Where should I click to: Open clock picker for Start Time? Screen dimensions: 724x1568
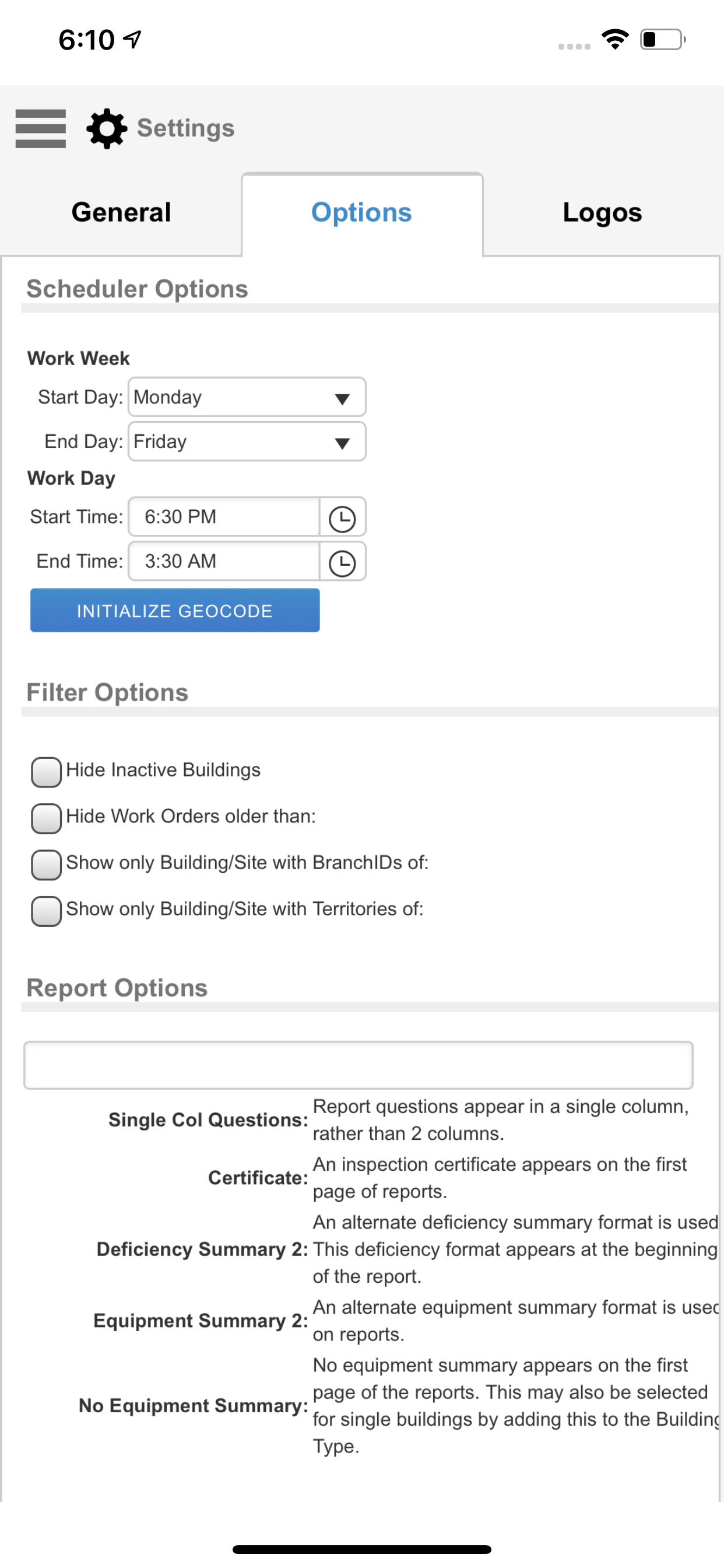click(x=342, y=517)
